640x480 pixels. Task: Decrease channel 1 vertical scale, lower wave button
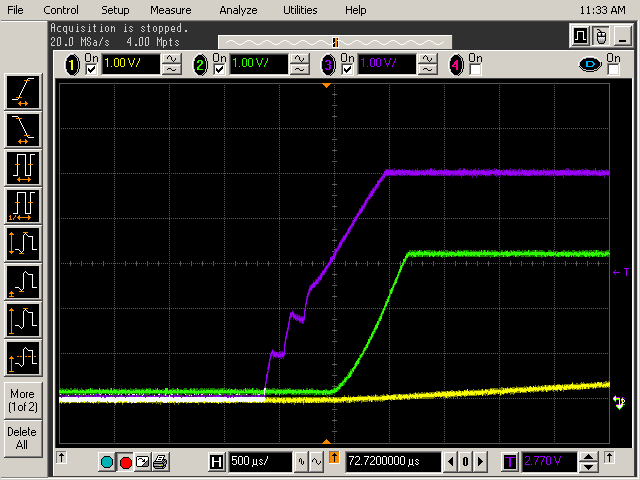pos(171,70)
